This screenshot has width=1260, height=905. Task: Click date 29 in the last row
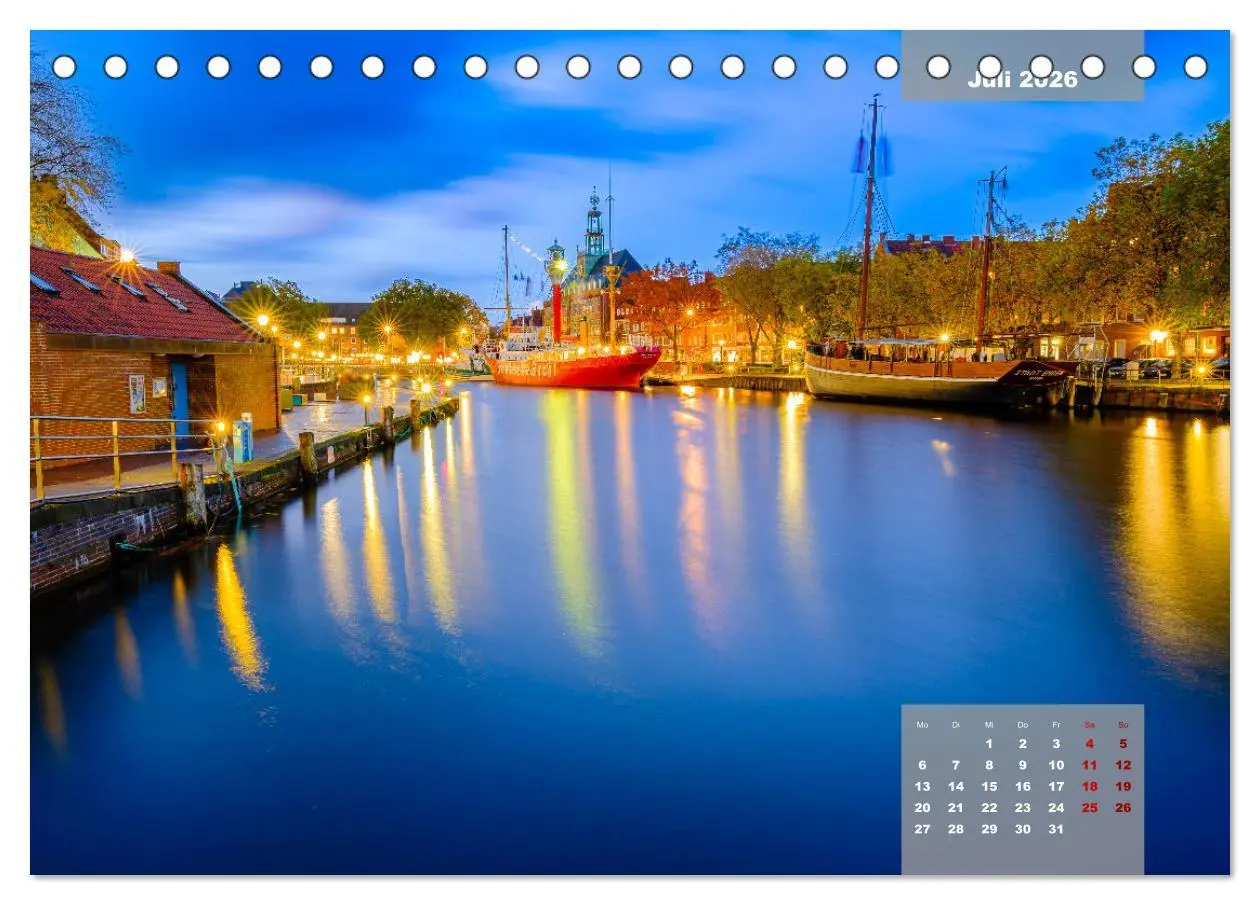(x=989, y=829)
